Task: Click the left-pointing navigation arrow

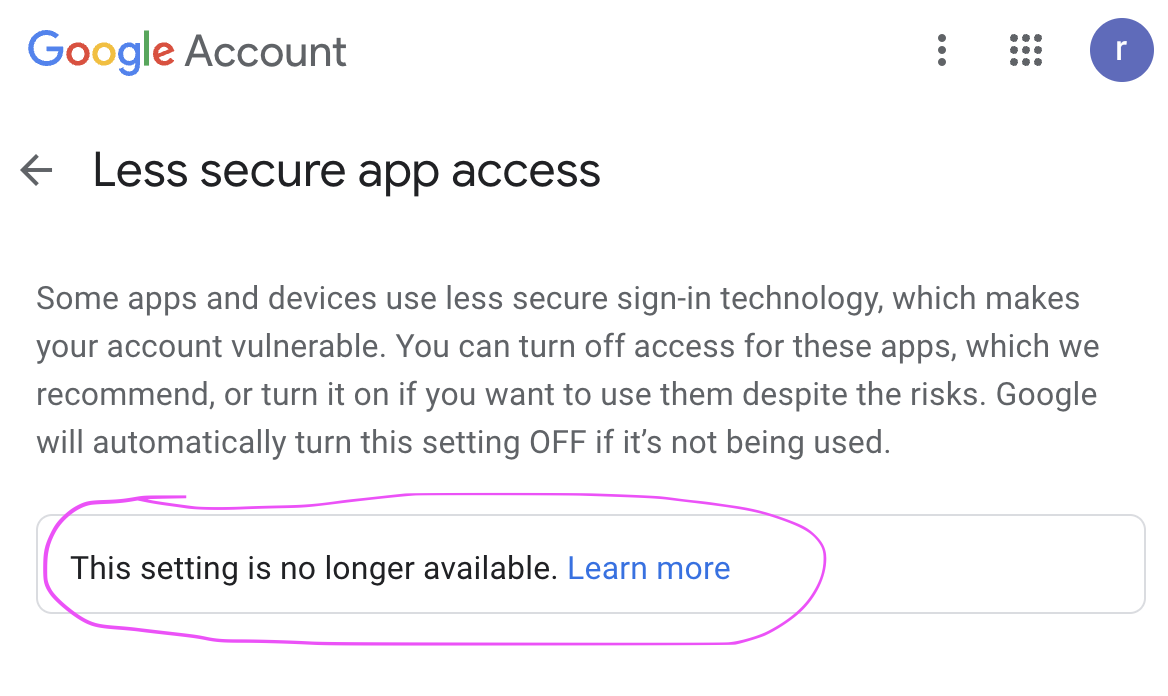Action: tap(36, 170)
